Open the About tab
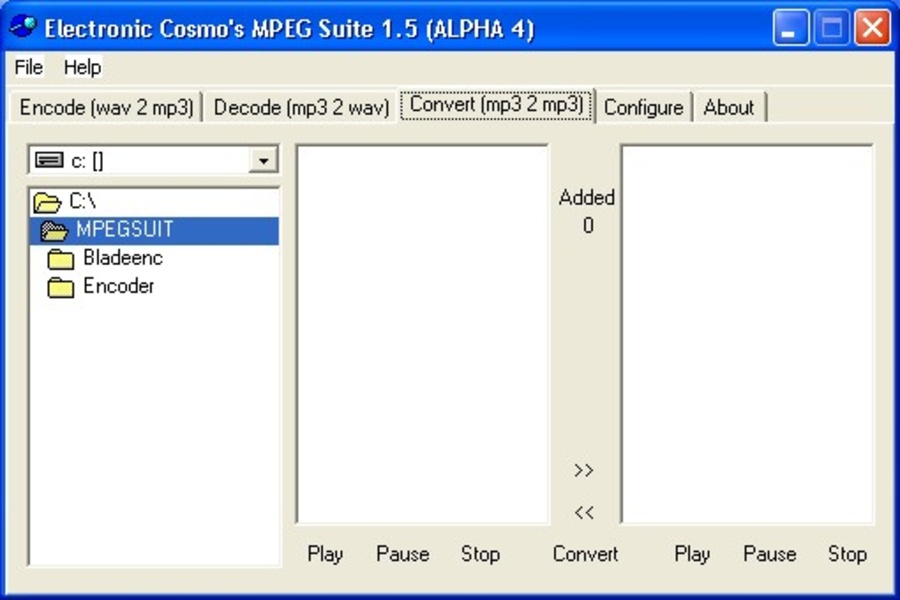This screenshot has height=600, width=900. [x=729, y=107]
